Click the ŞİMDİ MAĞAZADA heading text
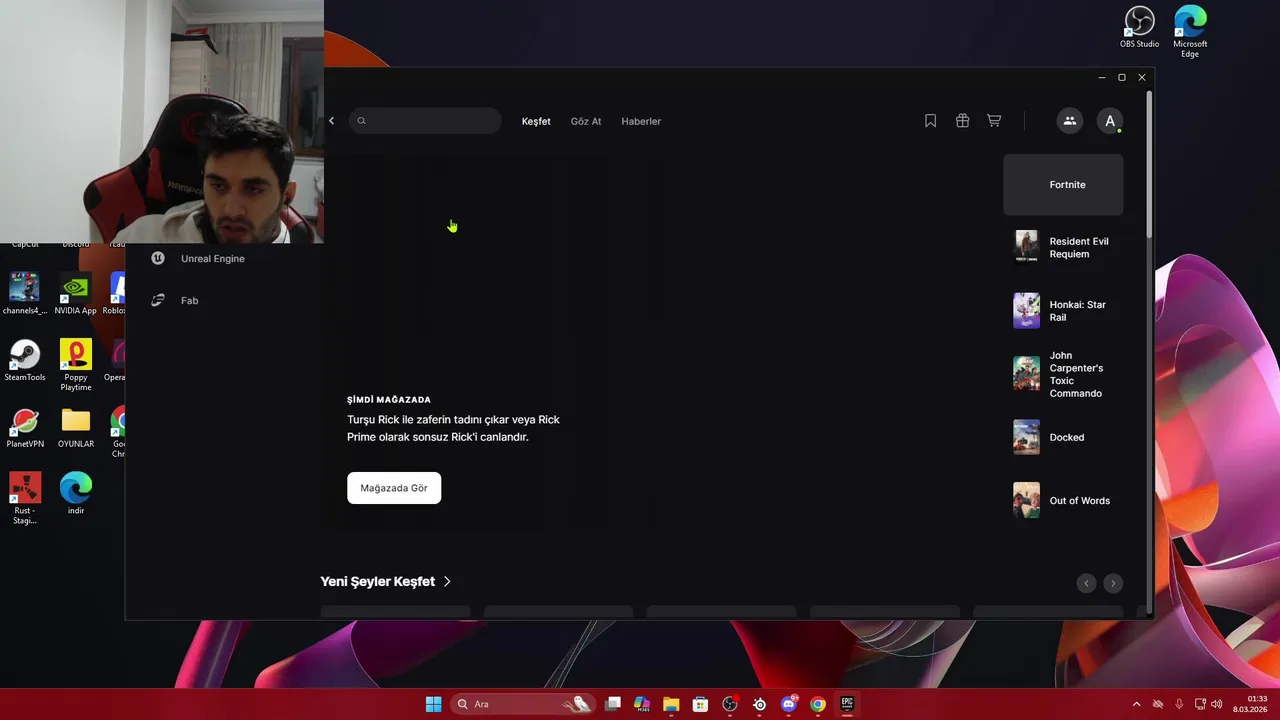Screen dimensions: 1280x720 (x=389, y=400)
